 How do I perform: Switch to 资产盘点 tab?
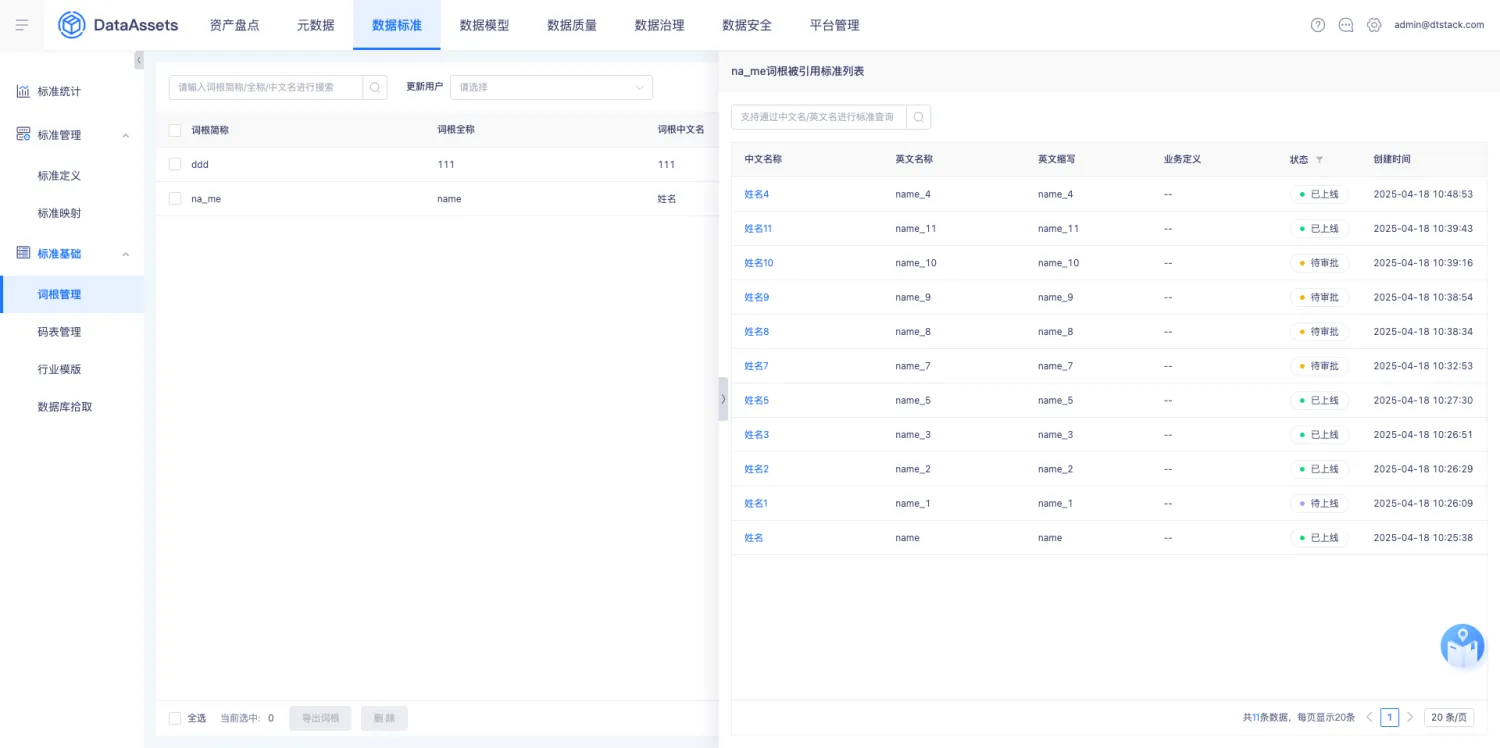pyautogui.click(x=235, y=25)
